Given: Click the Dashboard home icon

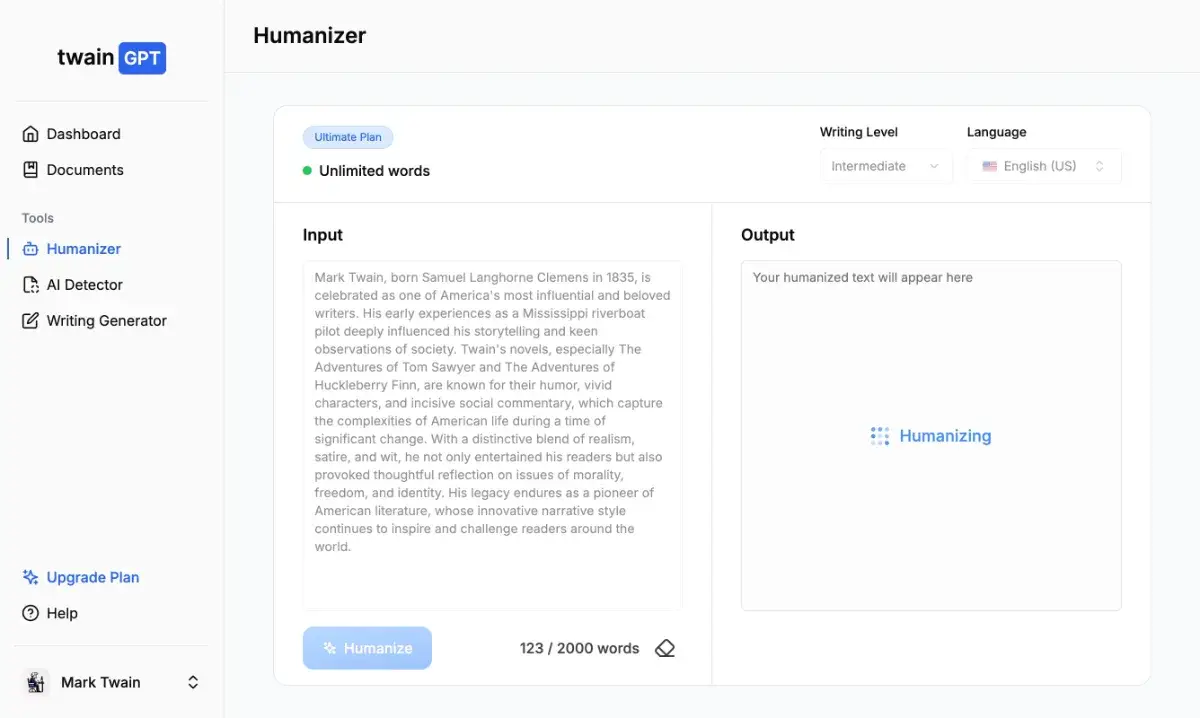Looking at the screenshot, I should tap(30, 134).
